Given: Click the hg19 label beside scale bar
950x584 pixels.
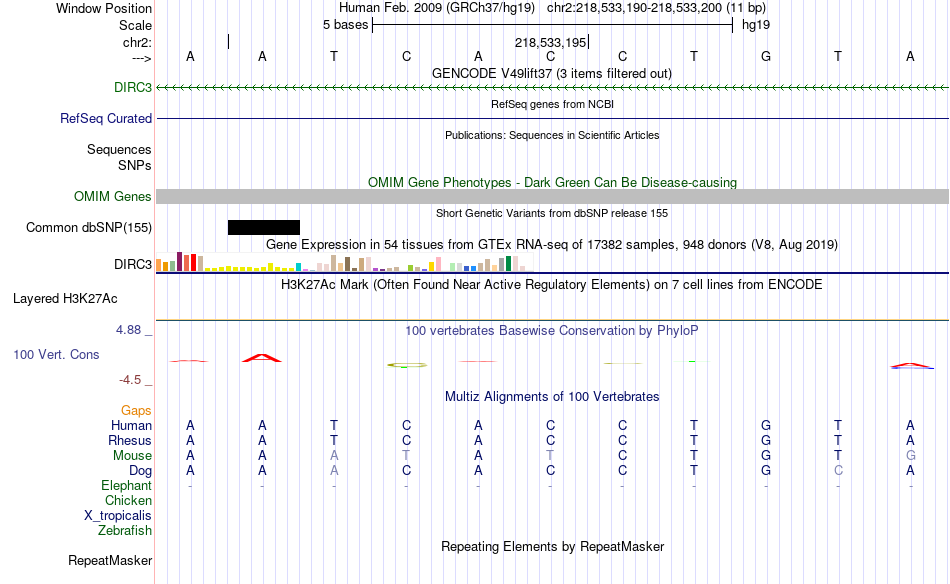Looking at the screenshot, I should tap(756, 25).
